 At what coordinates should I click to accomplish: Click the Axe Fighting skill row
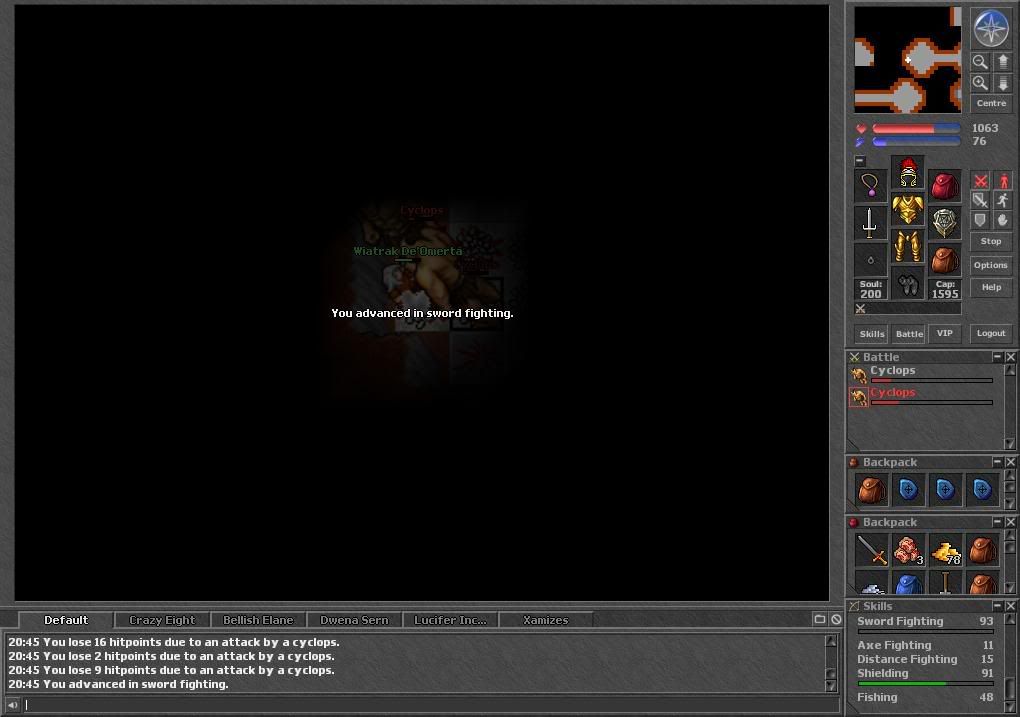point(925,645)
